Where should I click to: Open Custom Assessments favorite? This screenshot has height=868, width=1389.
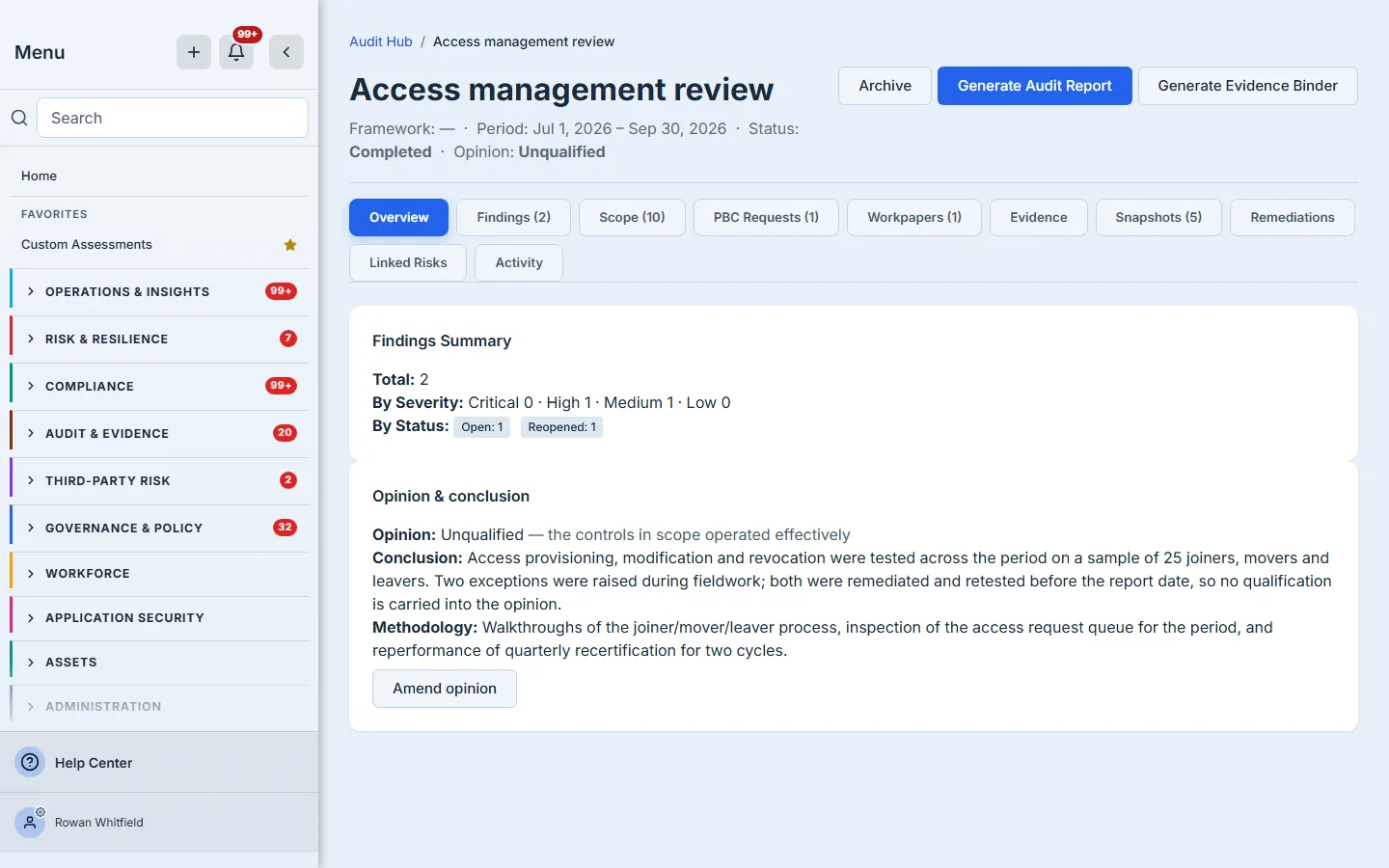pyautogui.click(x=87, y=245)
